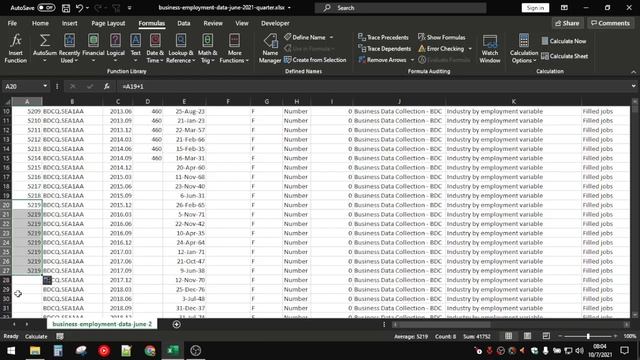Open the Name Manager
Viewport: 640px width, 360px height.
pyautogui.click(x=270, y=49)
